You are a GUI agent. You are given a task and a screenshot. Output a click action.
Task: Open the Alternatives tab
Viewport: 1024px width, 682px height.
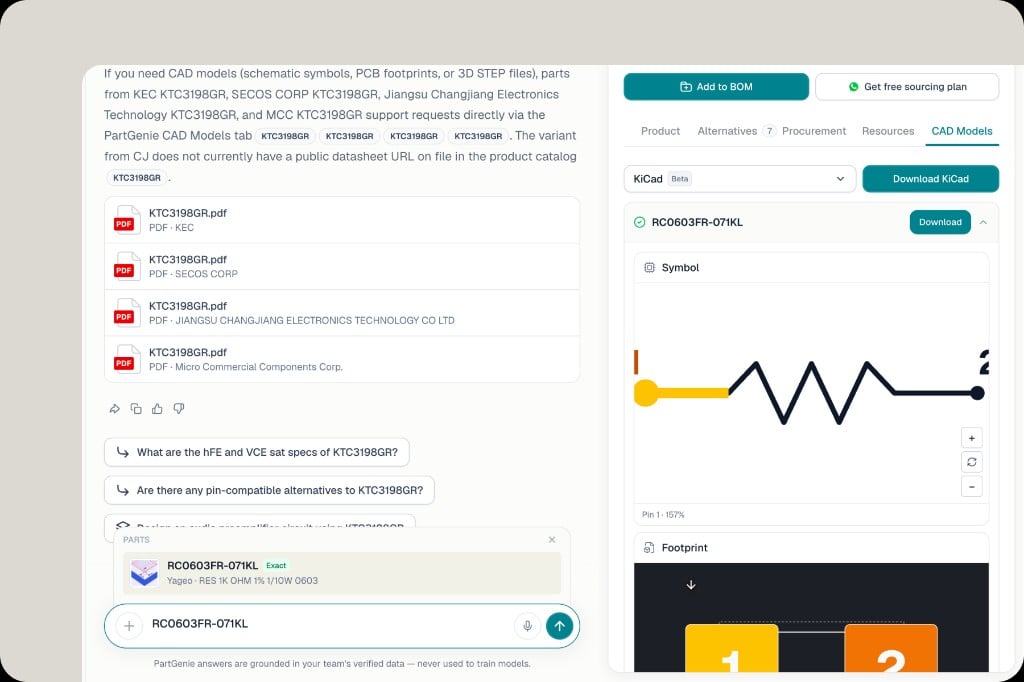click(736, 131)
